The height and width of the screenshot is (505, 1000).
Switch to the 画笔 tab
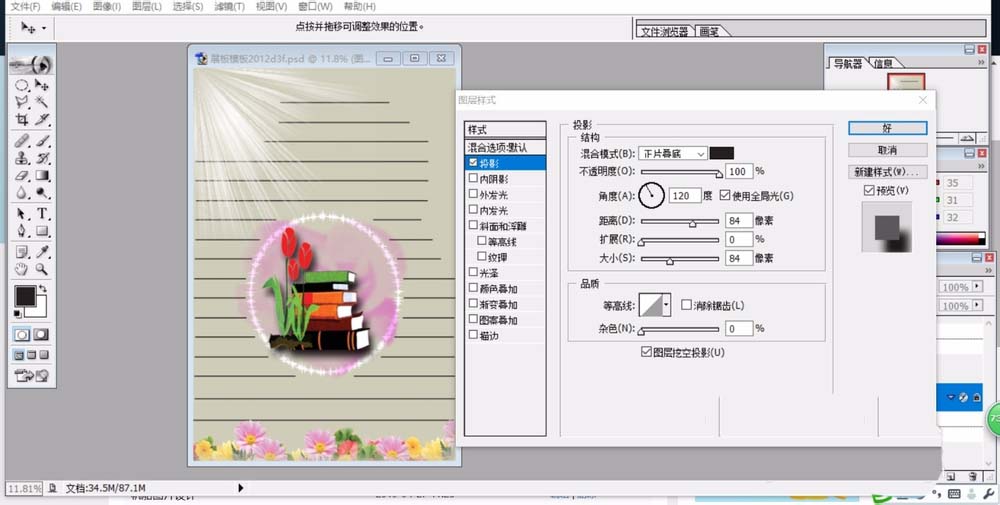tap(710, 31)
